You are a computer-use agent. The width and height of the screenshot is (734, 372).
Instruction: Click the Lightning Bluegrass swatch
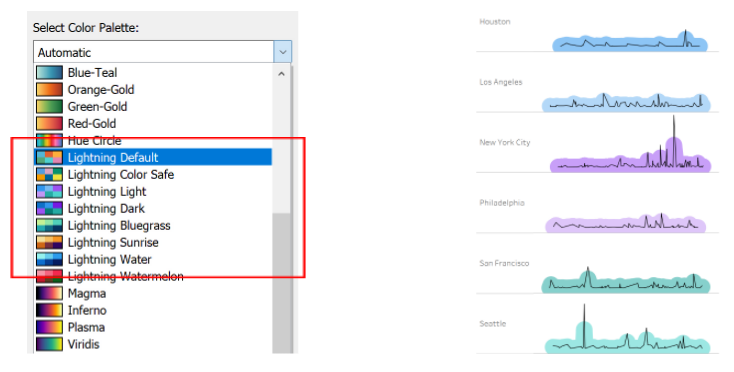[49, 226]
